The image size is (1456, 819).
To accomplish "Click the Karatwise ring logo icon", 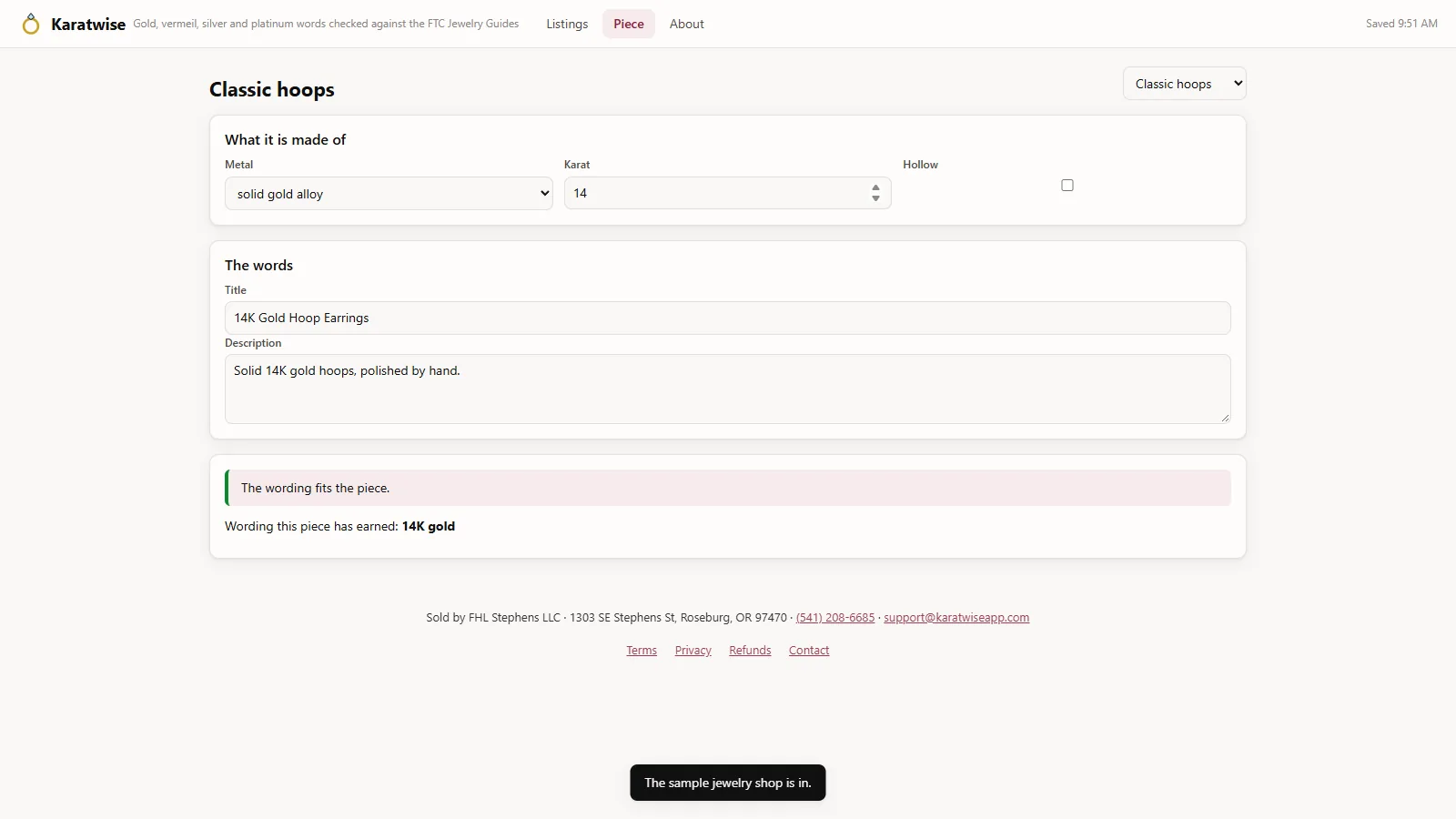I will point(31,24).
